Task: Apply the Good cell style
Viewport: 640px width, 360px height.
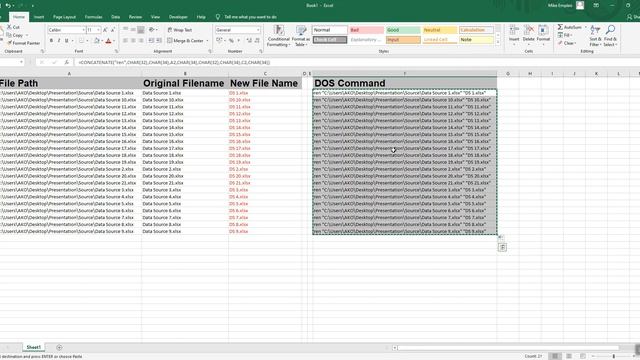Action: [x=403, y=30]
